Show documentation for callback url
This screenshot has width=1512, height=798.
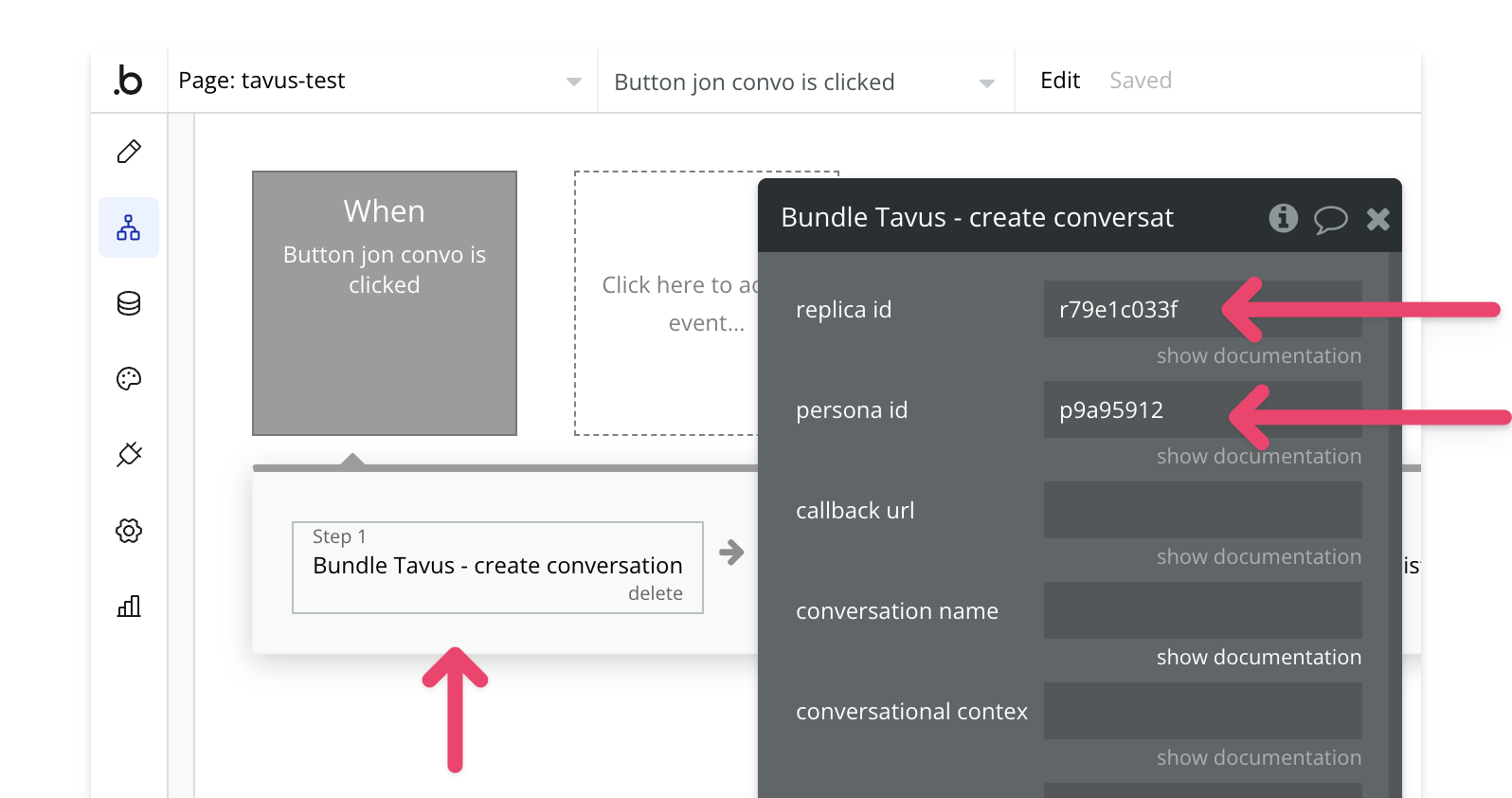point(1259,557)
